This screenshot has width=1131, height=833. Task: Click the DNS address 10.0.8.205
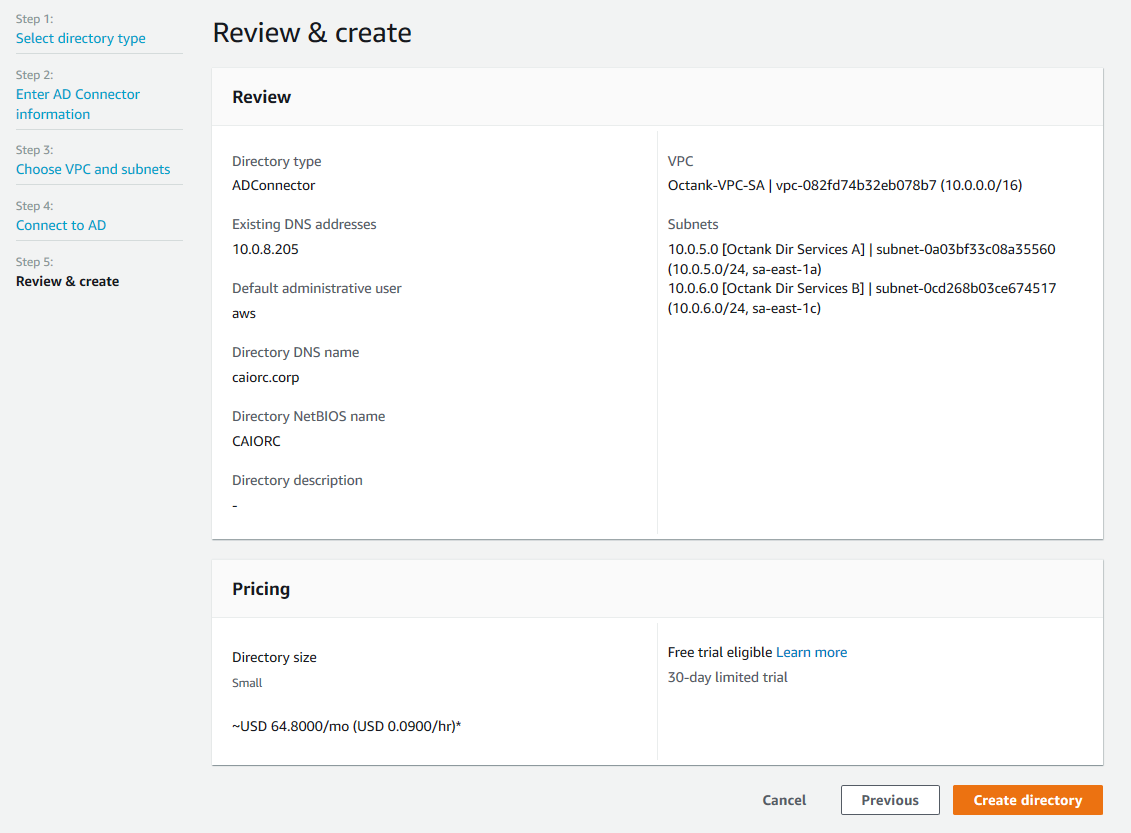coord(265,249)
